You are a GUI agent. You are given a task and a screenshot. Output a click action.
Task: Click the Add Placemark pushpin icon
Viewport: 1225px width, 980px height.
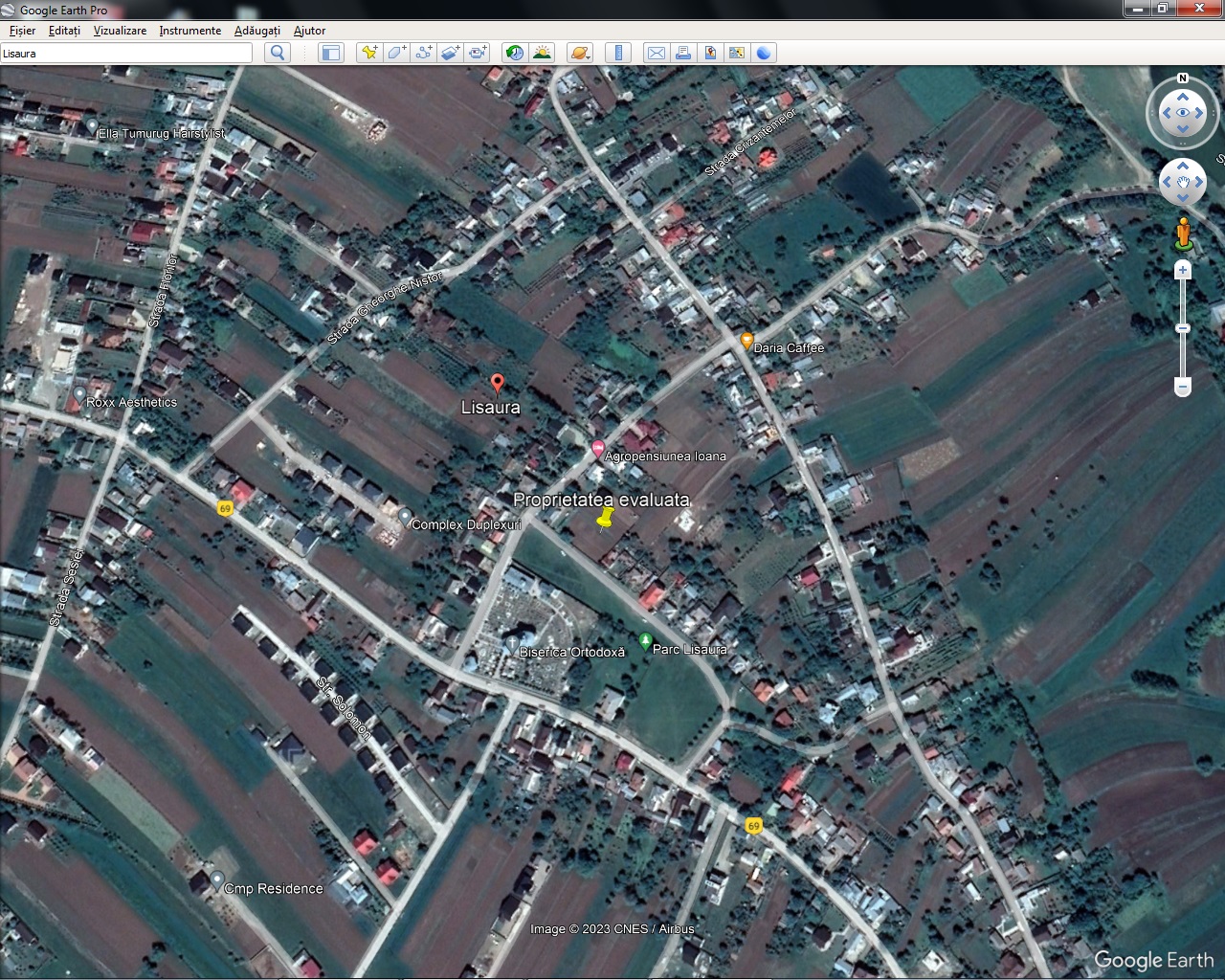click(368, 53)
